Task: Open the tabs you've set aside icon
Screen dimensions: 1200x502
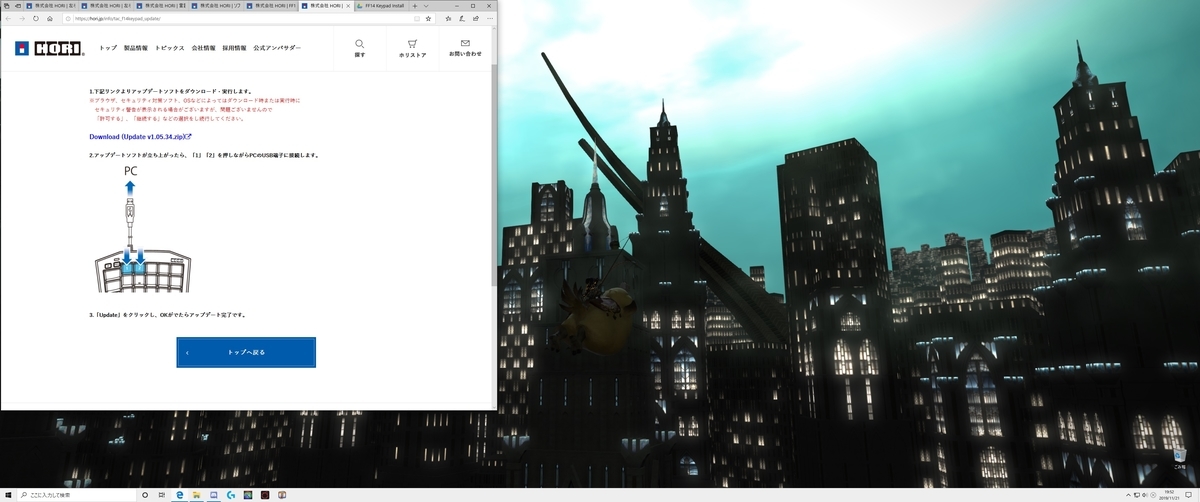Action: (6, 6)
